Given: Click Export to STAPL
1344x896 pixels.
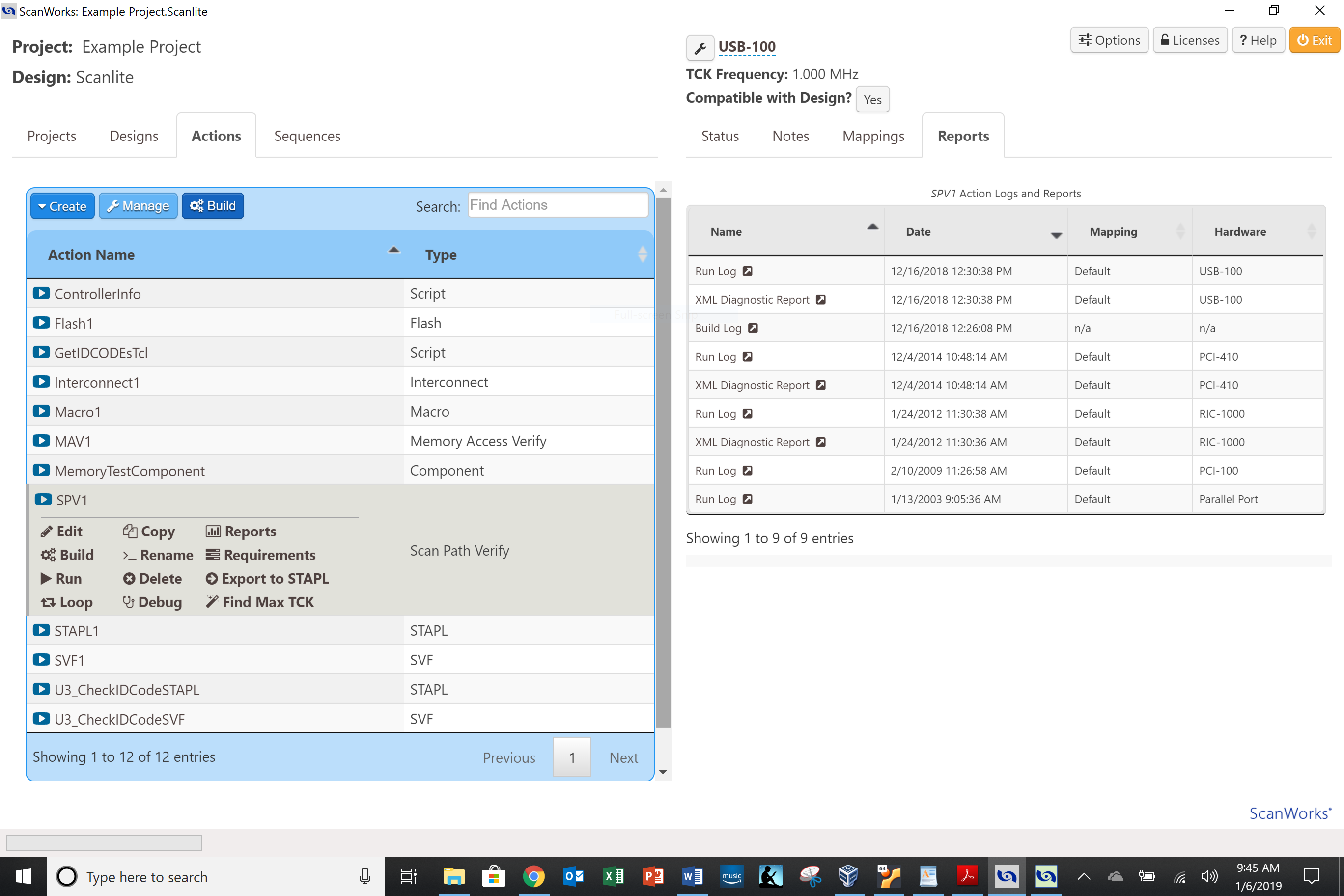Looking at the screenshot, I should [267, 578].
